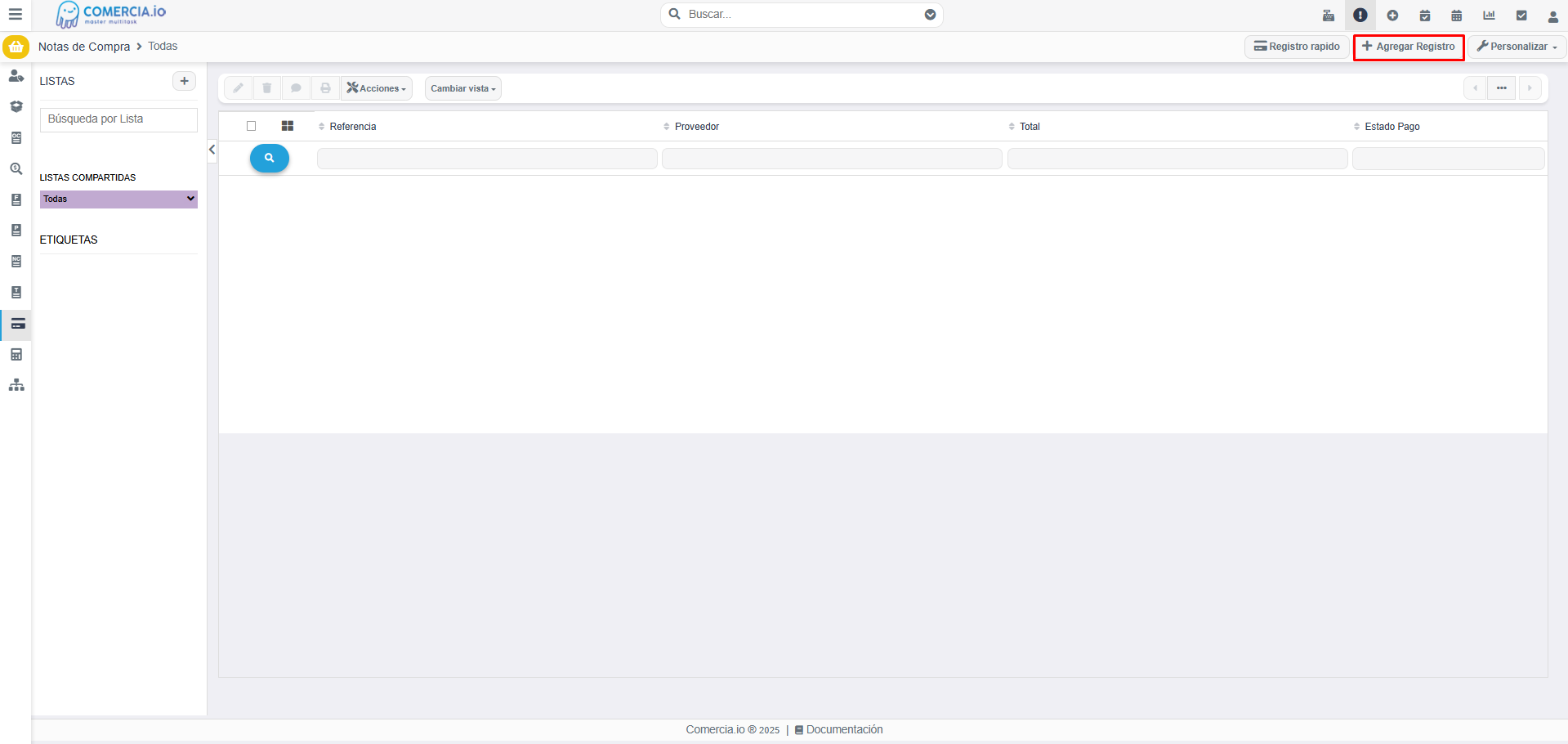The width and height of the screenshot is (1568, 744).
Task: Click the trash delete toolbar icon
Action: [267, 88]
